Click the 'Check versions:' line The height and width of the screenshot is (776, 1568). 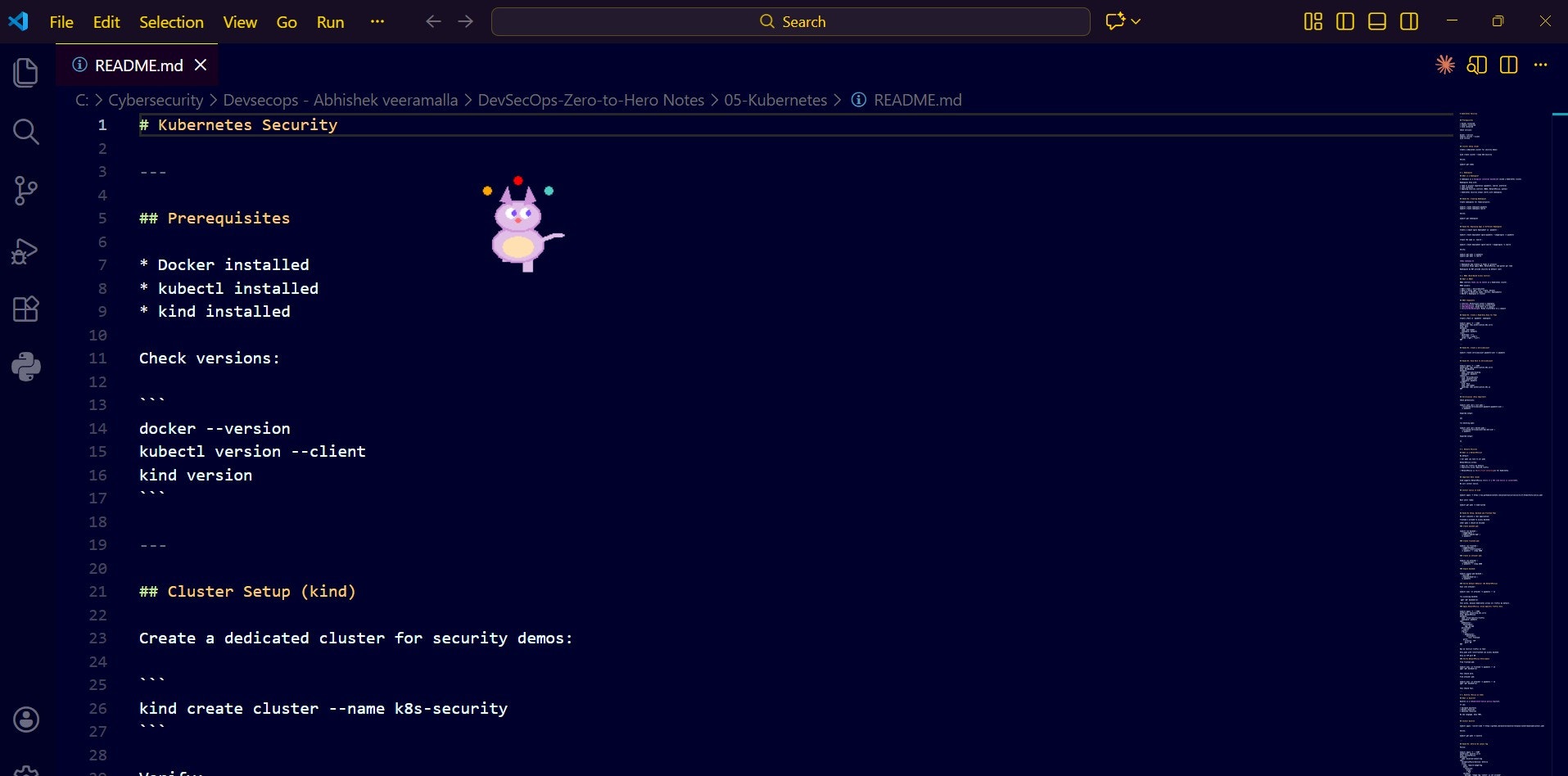210,358
